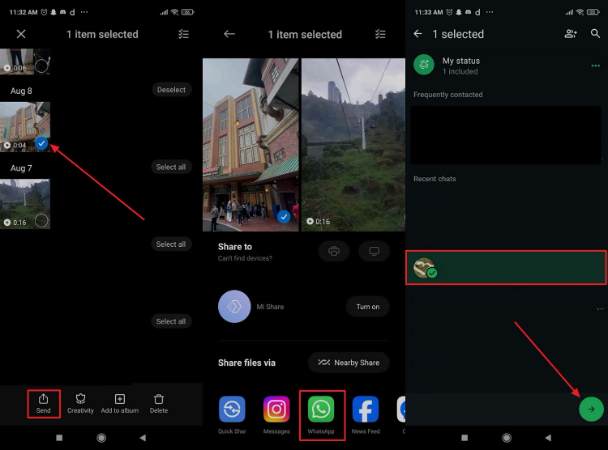Tap the Recent chats section label
The width and height of the screenshot is (608, 450).
434,179
